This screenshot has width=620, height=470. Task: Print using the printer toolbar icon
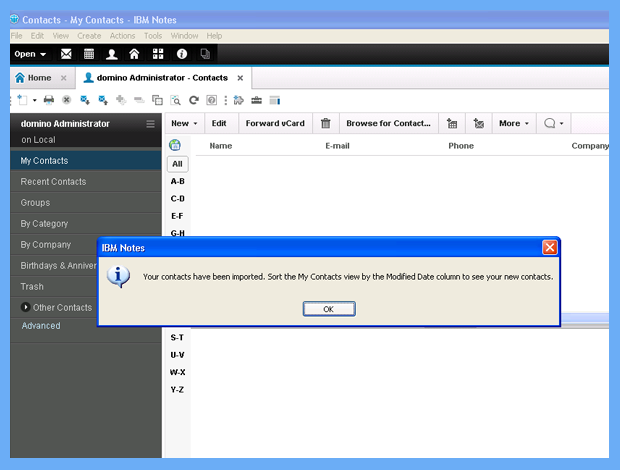coord(49,100)
